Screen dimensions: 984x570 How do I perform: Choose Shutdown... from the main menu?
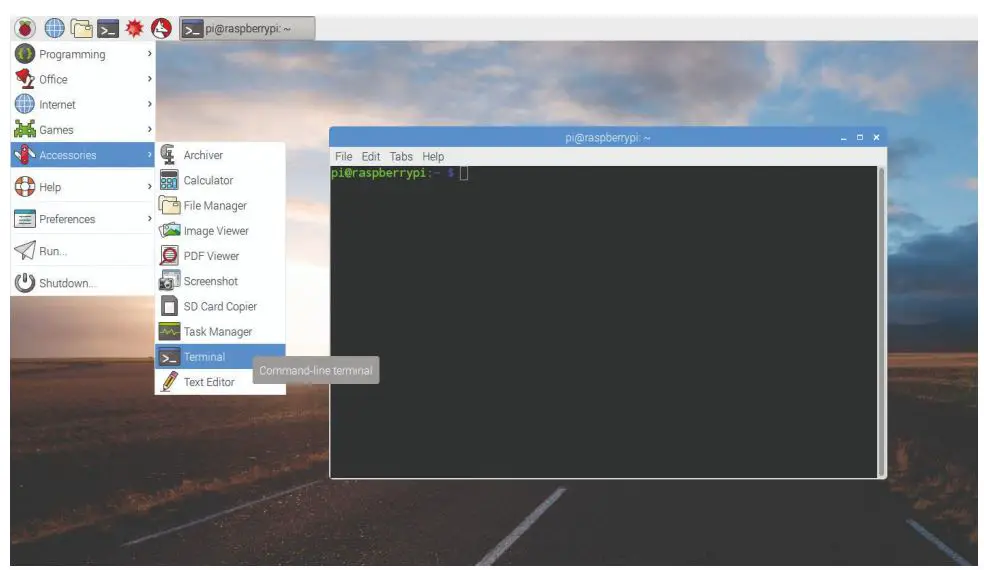(83, 282)
